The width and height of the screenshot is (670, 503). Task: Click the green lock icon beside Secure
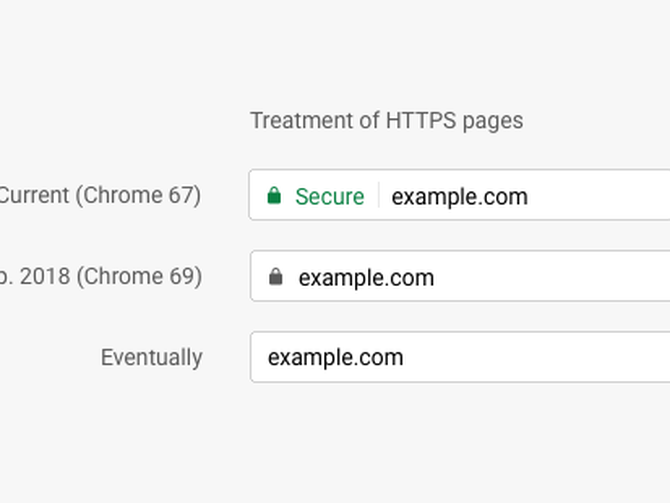[x=274, y=195]
